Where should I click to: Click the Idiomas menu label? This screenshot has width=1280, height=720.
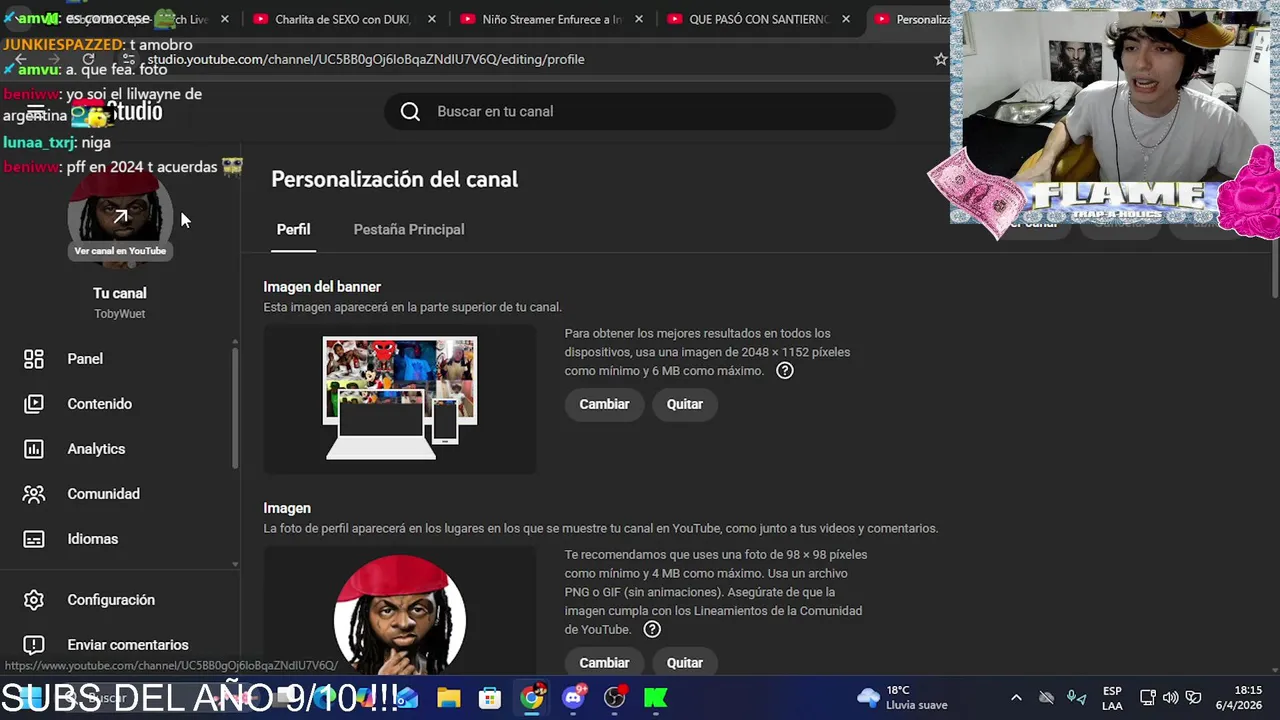(x=93, y=539)
